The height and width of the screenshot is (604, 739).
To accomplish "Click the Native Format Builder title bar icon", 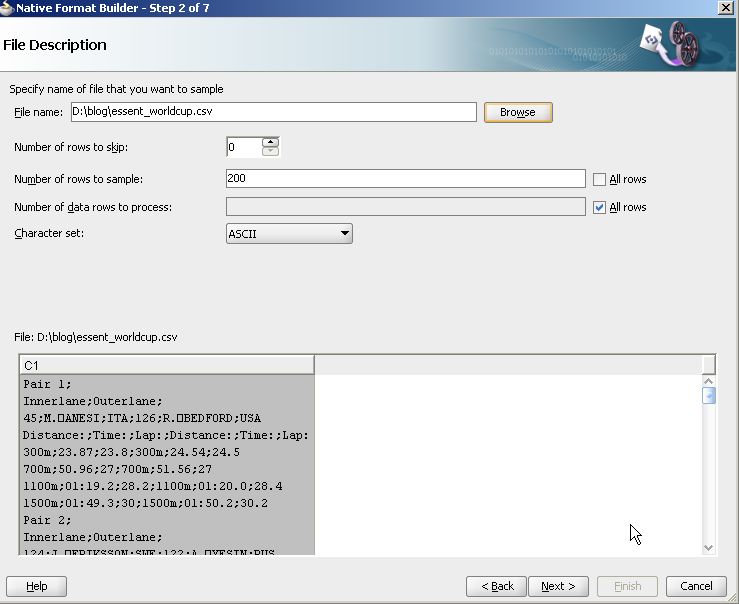I will 8,8.
